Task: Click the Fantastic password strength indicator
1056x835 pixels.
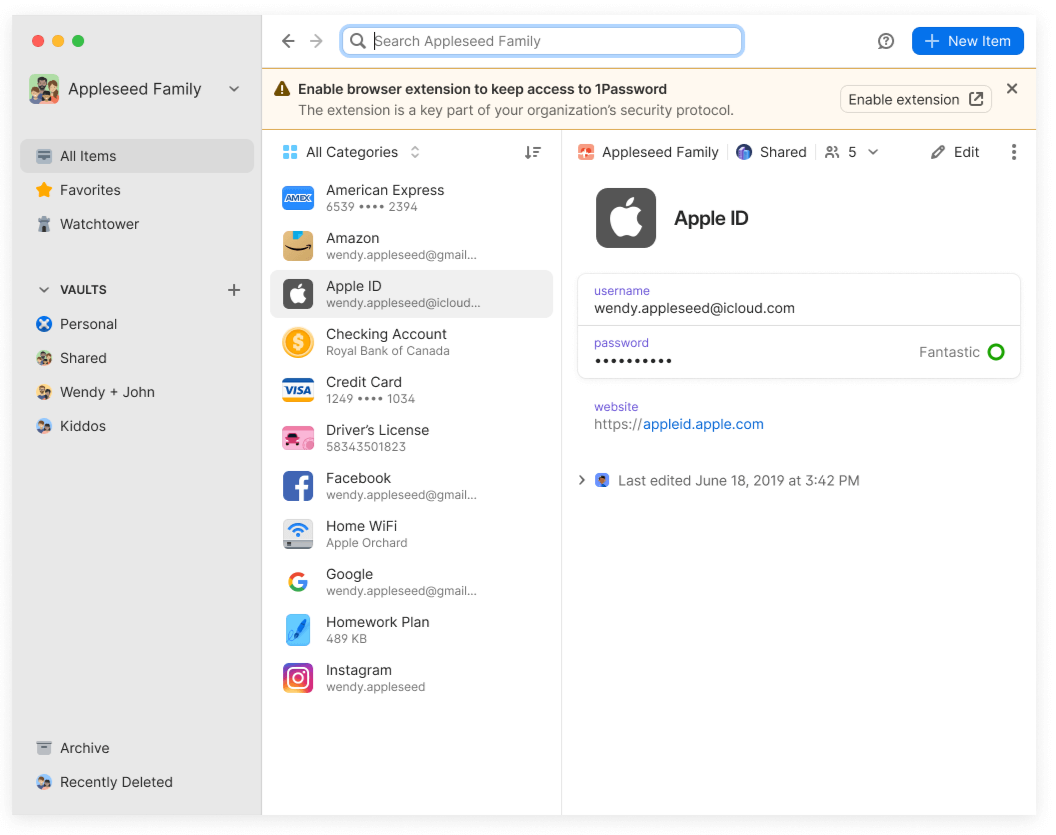Action: pos(962,352)
